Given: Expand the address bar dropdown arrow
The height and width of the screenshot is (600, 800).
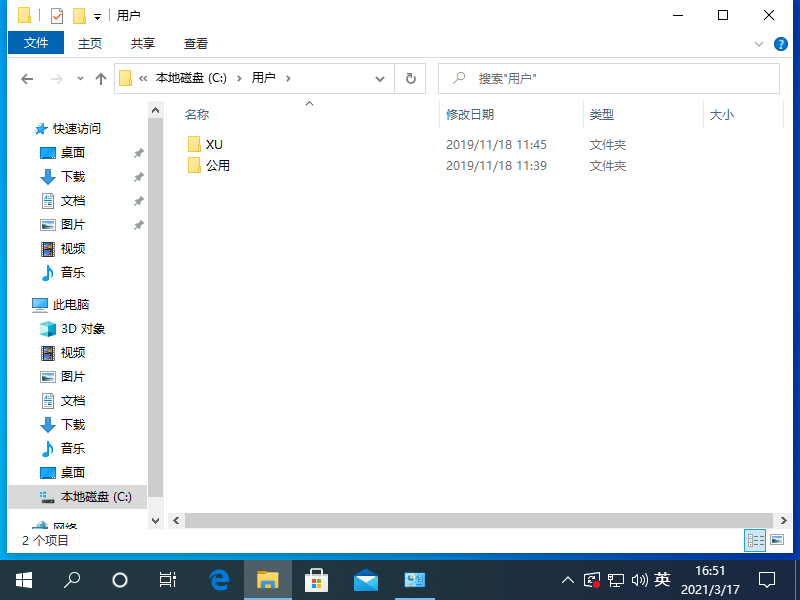Looking at the screenshot, I should 379,79.
